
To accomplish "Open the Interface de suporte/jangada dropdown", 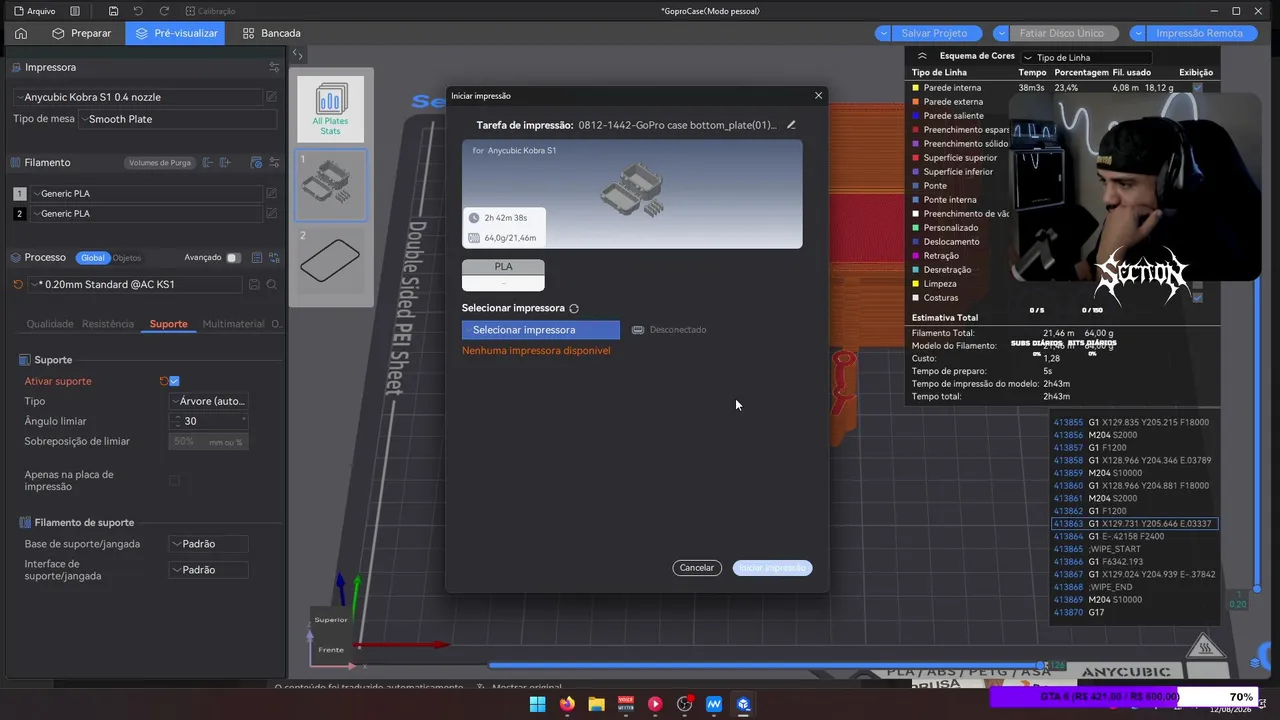I will click(208, 569).
